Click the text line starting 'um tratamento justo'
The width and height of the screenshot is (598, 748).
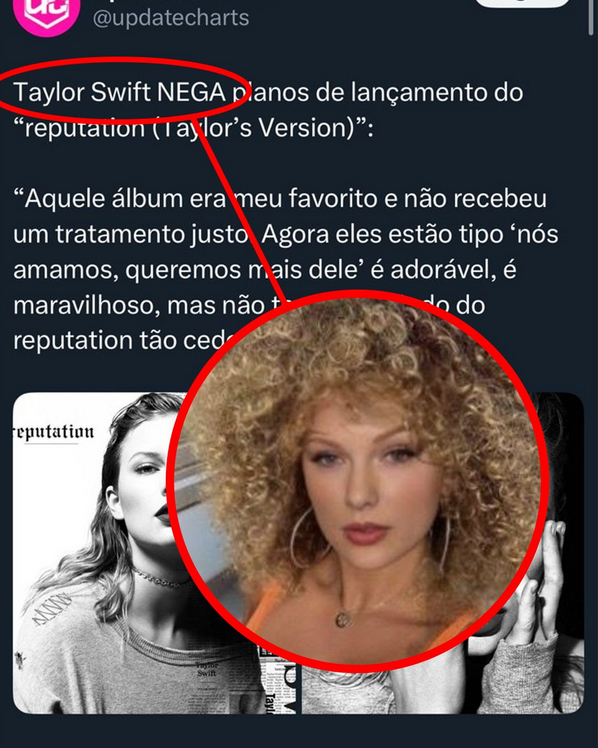coord(286,234)
